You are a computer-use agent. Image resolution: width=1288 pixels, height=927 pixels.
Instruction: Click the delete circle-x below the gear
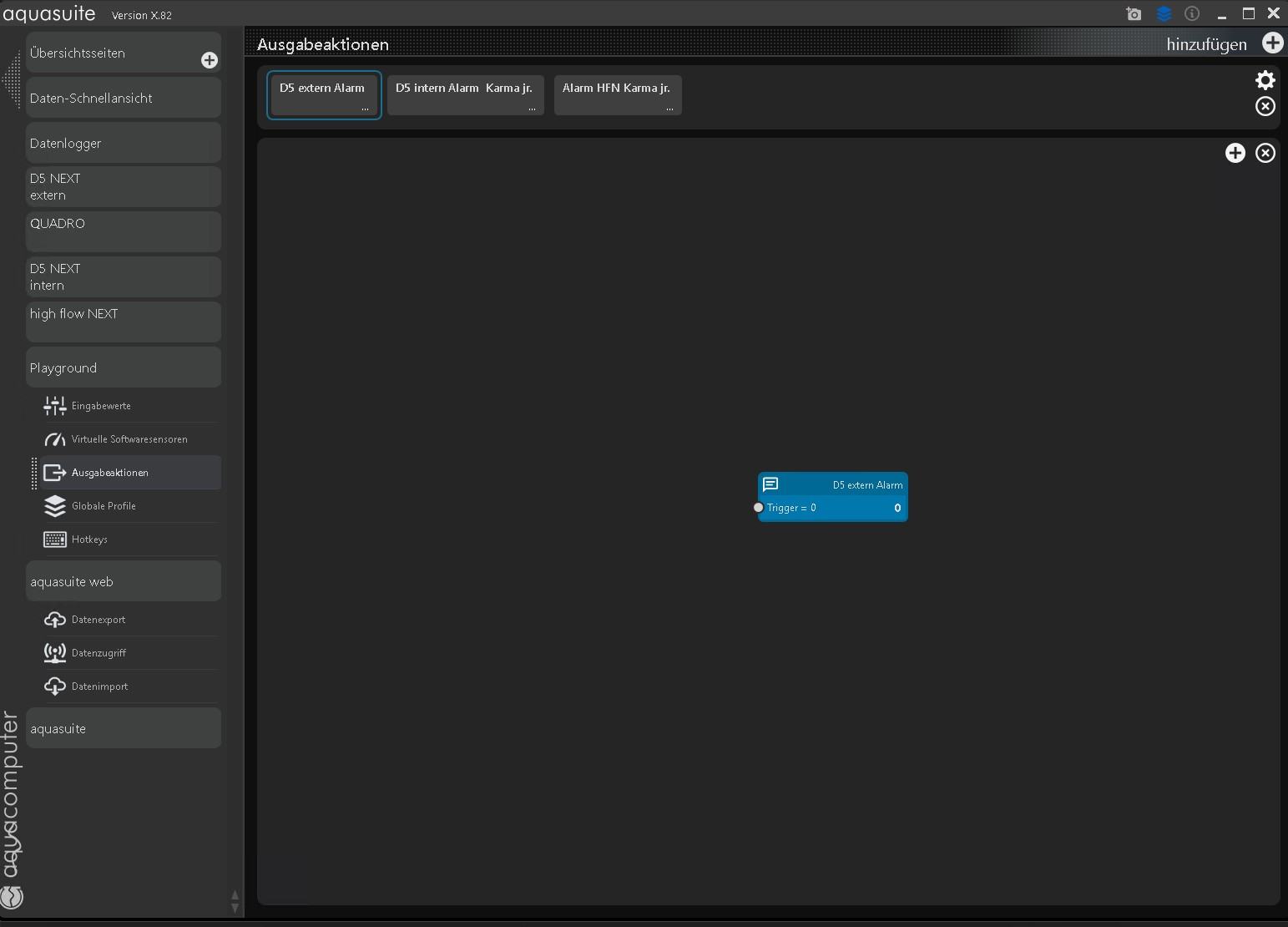[x=1265, y=106]
